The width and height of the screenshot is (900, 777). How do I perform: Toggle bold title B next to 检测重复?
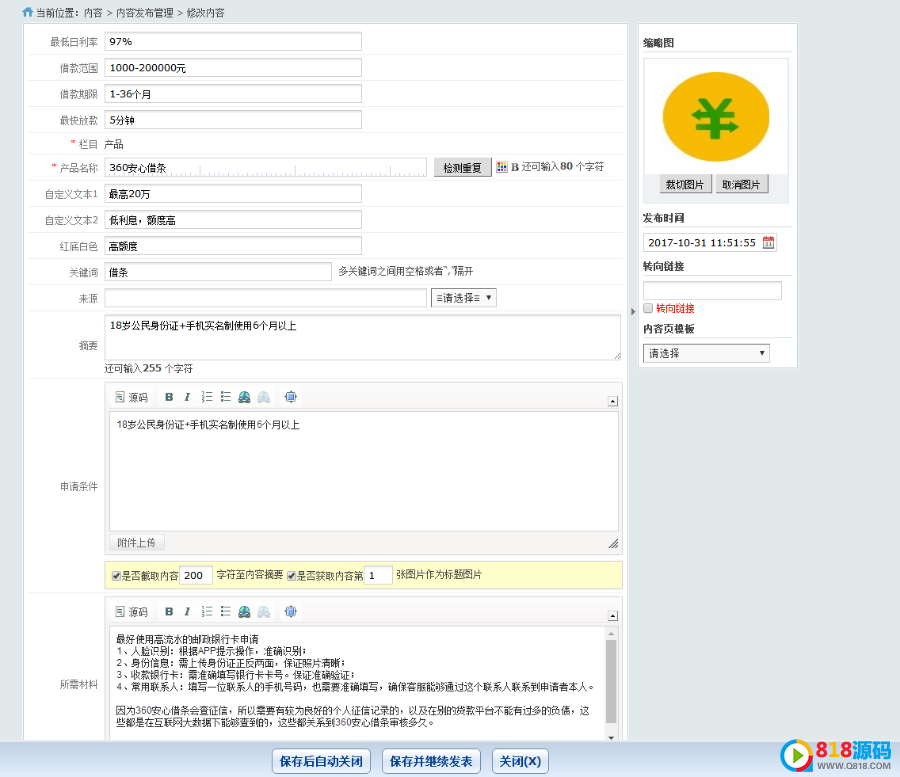click(515, 167)
